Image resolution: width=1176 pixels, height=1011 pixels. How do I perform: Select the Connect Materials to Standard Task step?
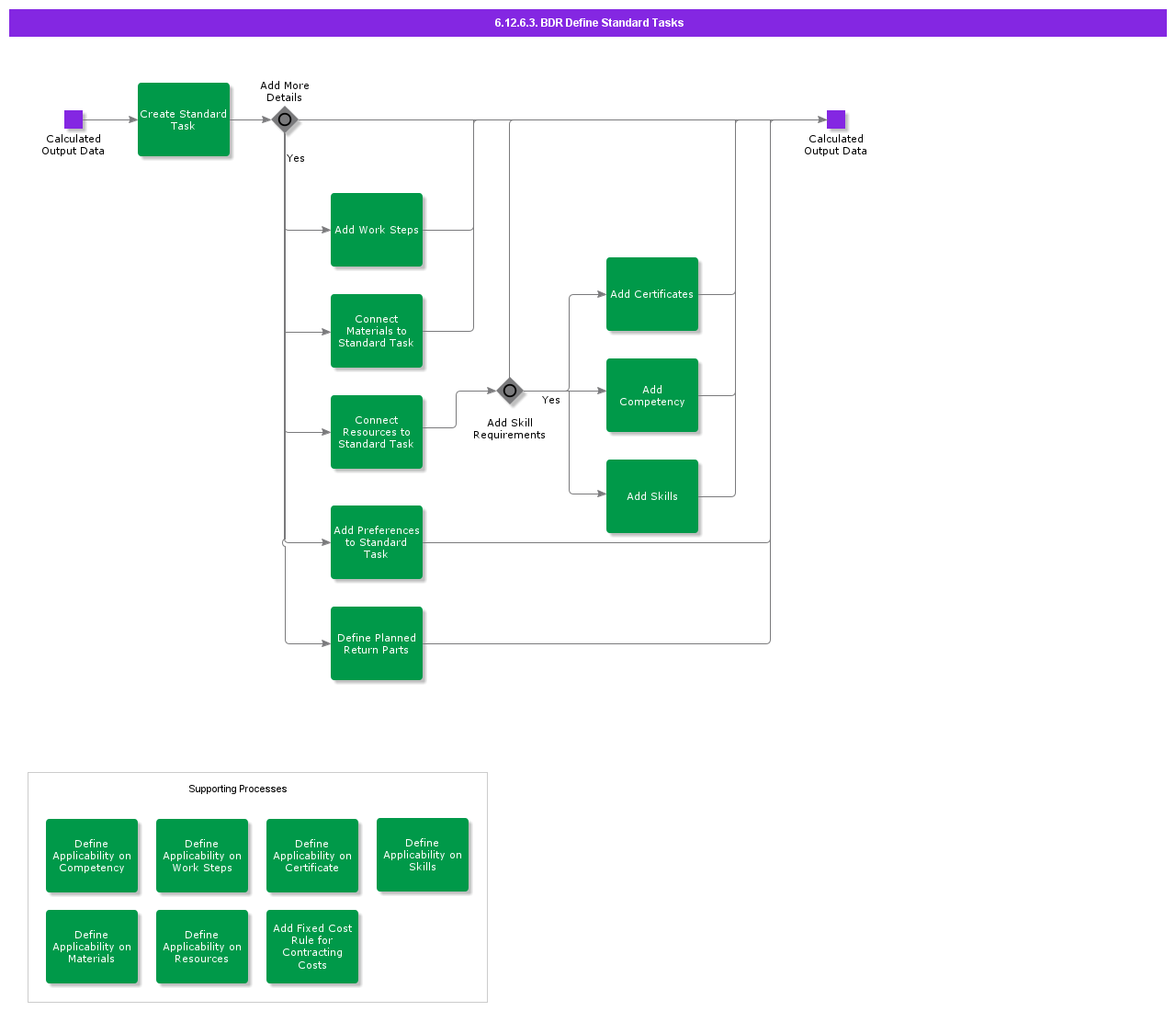click(x=377, y=331)
